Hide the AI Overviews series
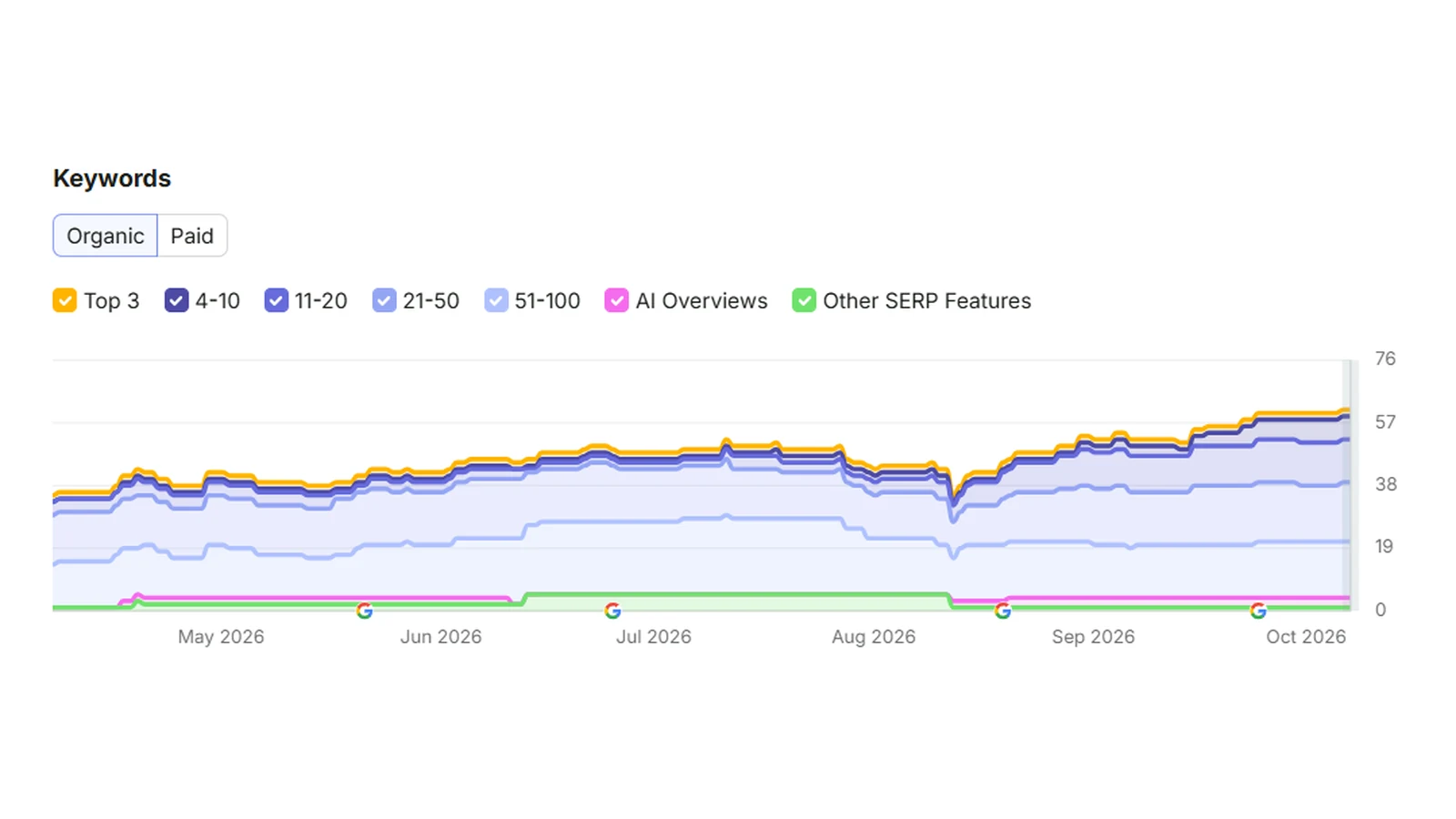Screen dimensions: 1456x819 coord(616,300)
